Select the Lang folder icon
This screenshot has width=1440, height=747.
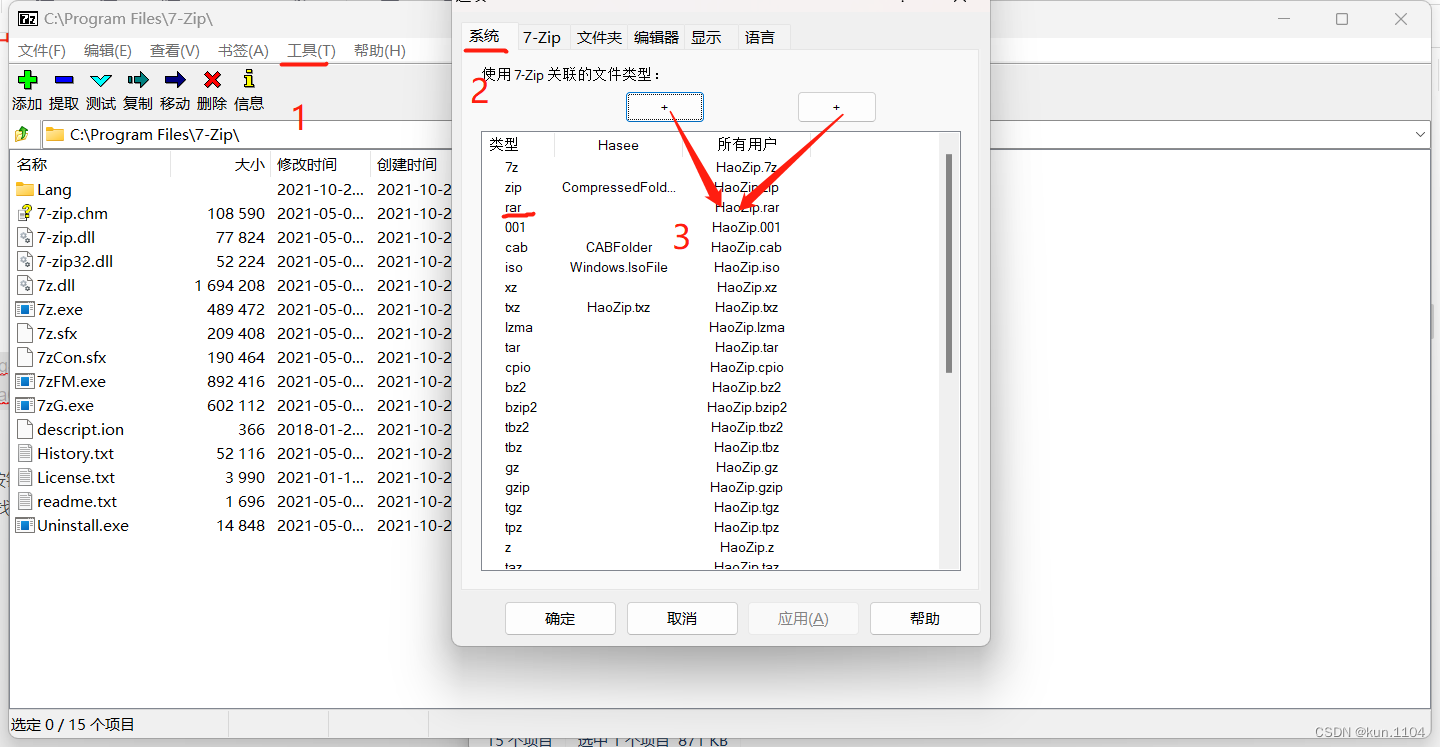click(25, 189)
